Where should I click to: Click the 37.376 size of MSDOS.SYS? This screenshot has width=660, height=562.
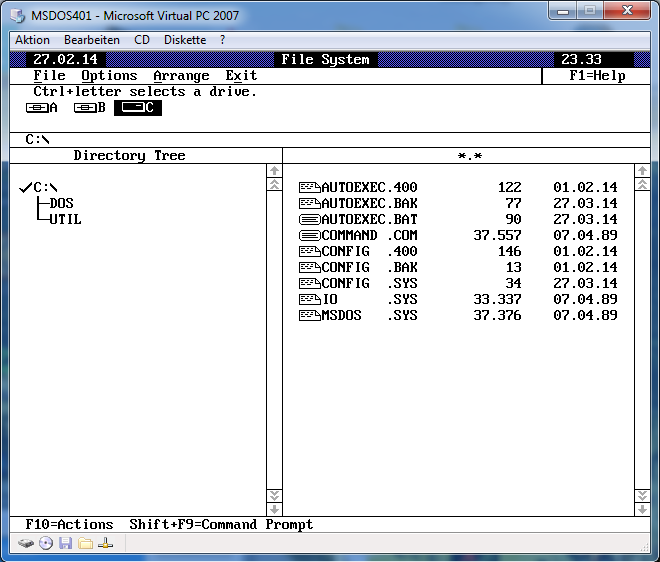pos(497,315)
